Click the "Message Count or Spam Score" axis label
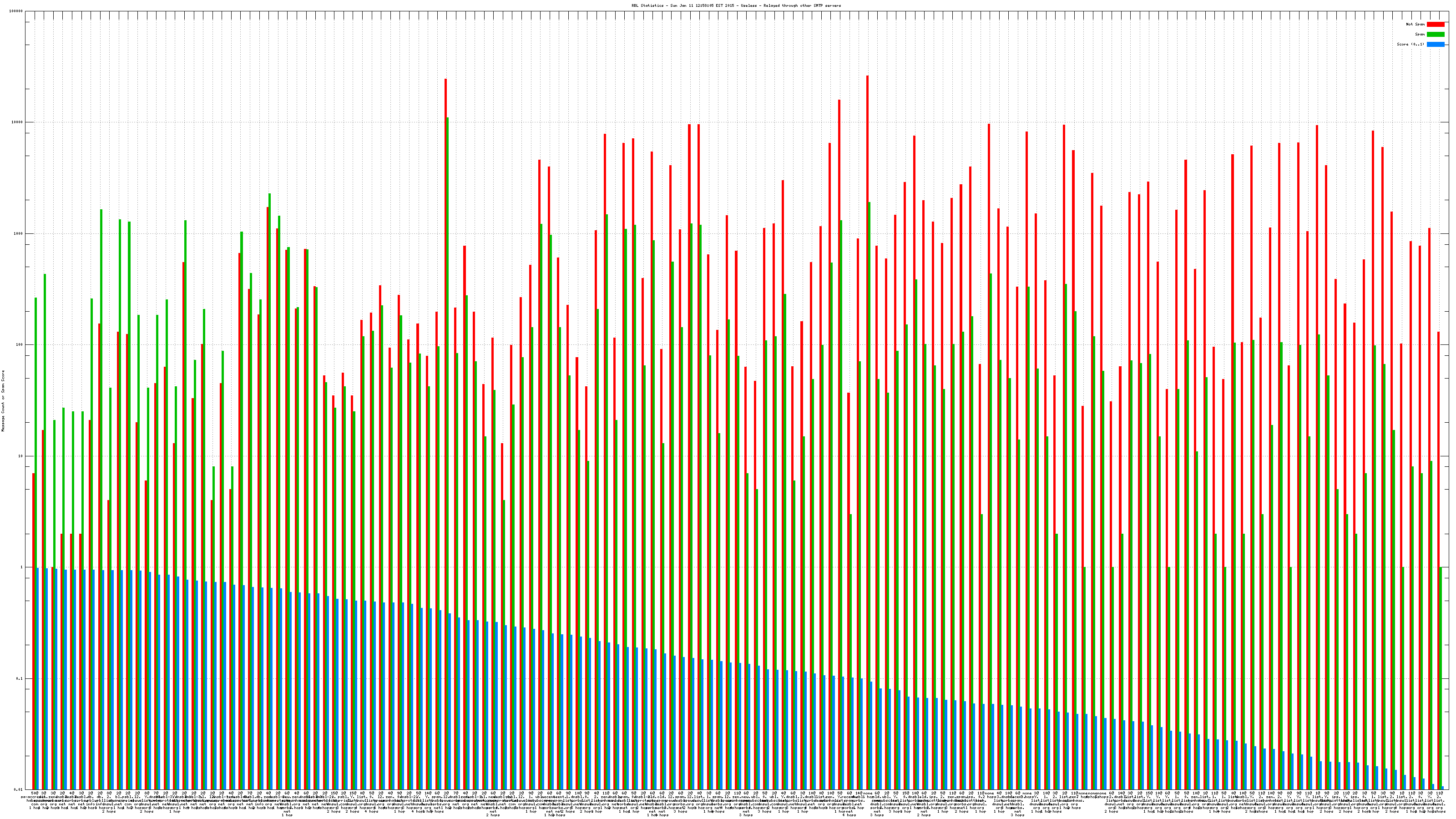This screenshot has height=819, width=1456. pyautogui.click(x=3, y=401)
